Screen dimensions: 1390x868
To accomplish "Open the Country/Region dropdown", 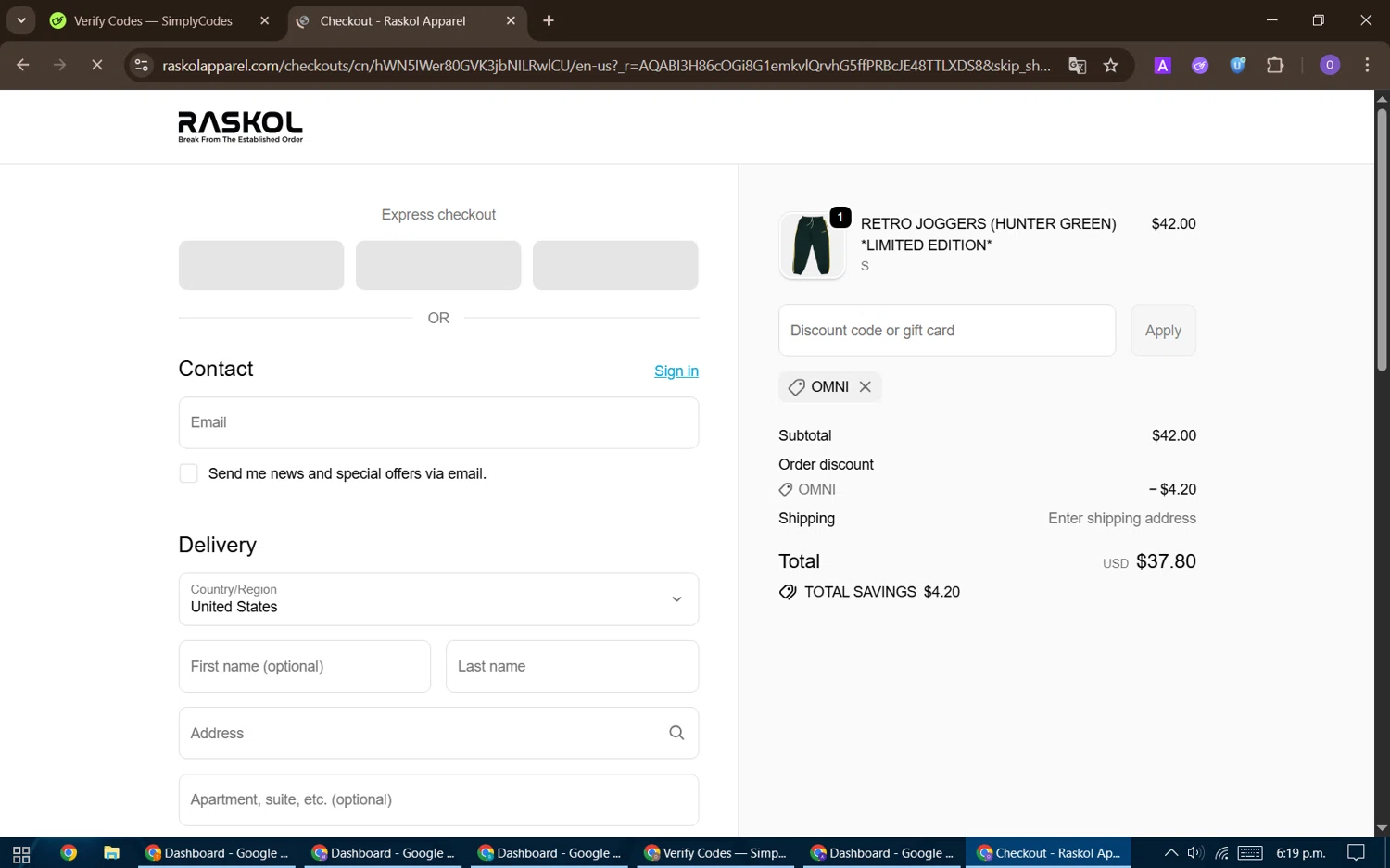I will coord(438,599).
